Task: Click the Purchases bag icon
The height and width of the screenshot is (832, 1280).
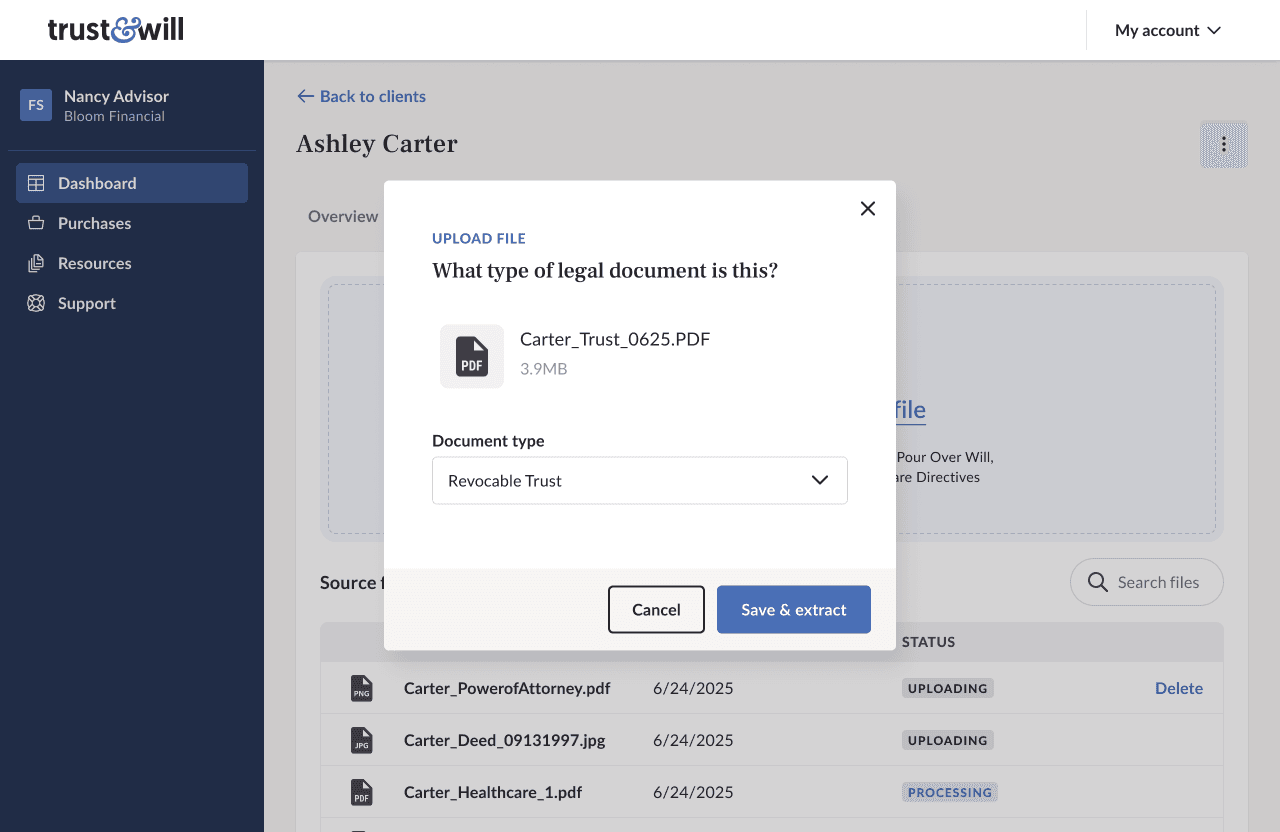Action: coord(36,223)
